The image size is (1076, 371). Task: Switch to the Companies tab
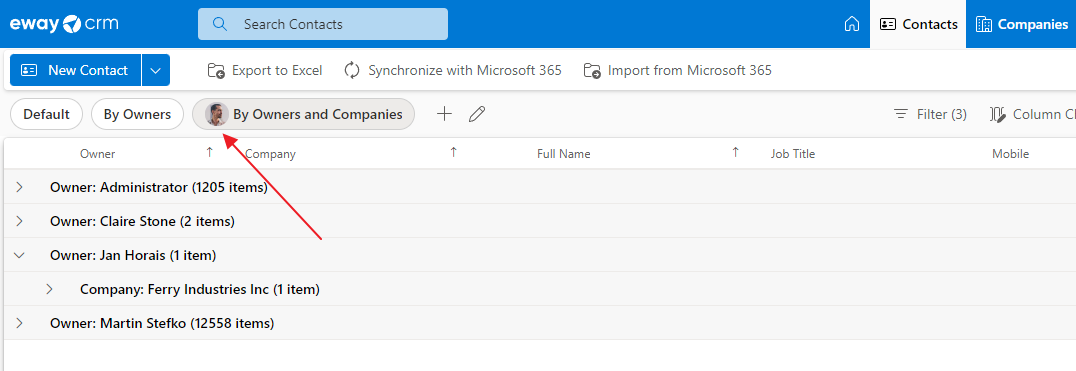click(1021, 24)
